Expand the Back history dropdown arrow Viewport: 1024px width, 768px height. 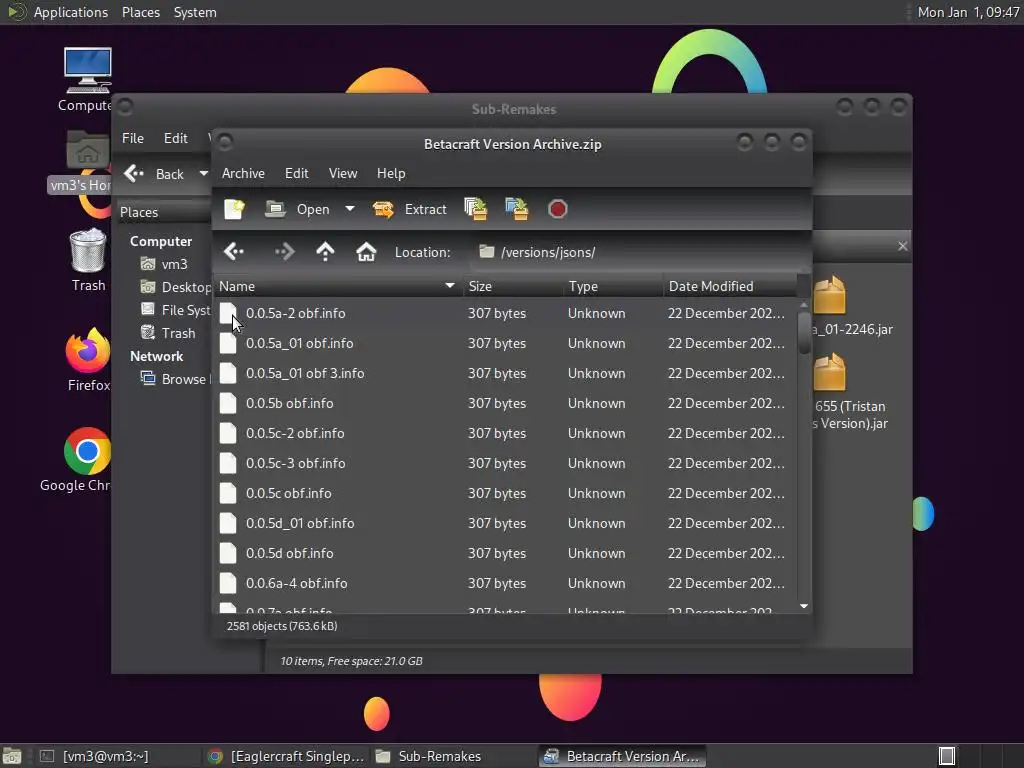coord(203,174)
